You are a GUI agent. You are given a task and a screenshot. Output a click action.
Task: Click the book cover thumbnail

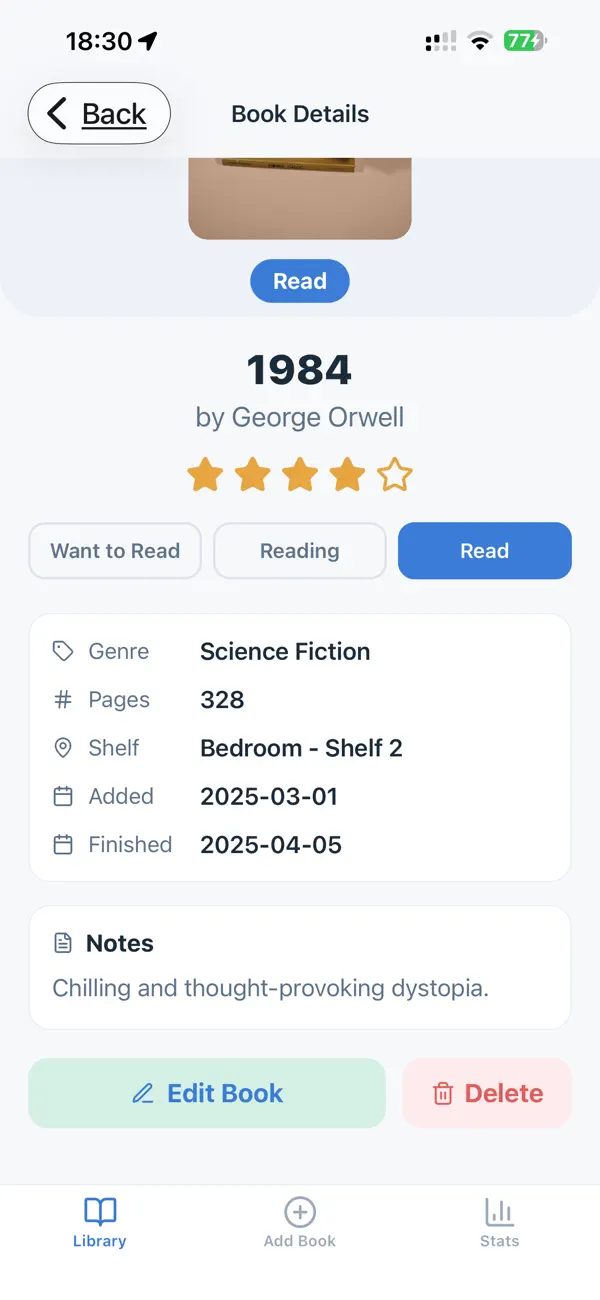tap(299, 197)
